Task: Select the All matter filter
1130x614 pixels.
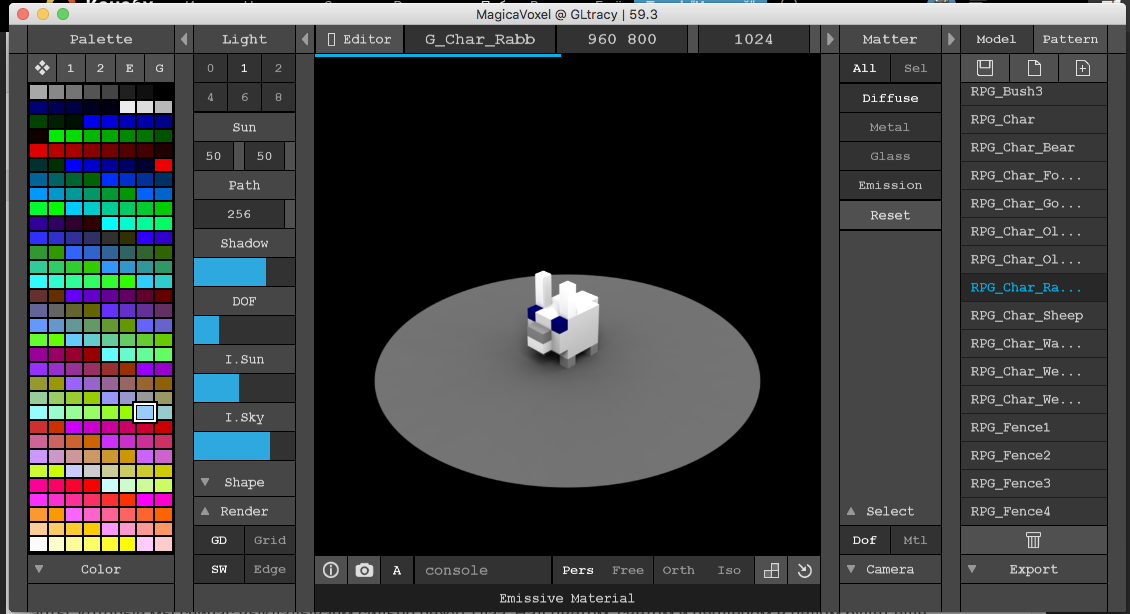Action: point(864,68)
